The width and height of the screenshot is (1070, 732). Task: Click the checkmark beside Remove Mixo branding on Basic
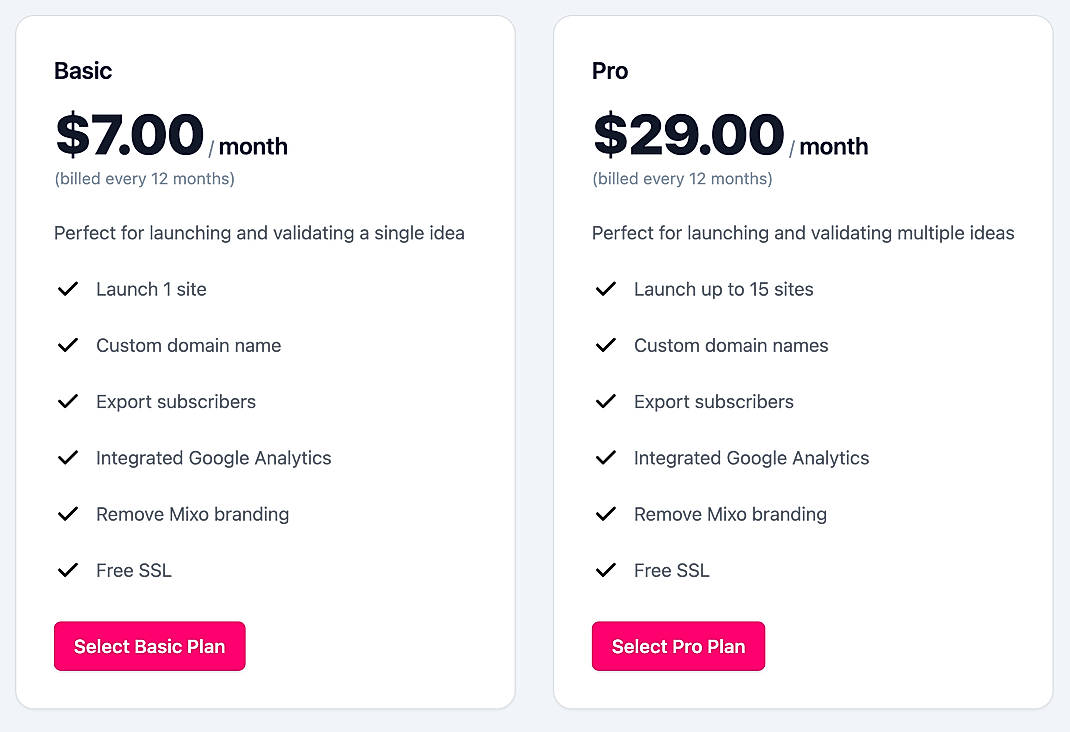coord(68,514)
